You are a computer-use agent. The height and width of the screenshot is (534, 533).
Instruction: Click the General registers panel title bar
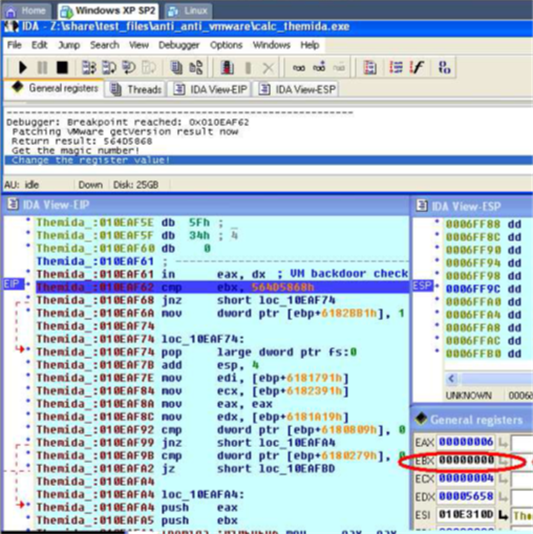[473, 420]
